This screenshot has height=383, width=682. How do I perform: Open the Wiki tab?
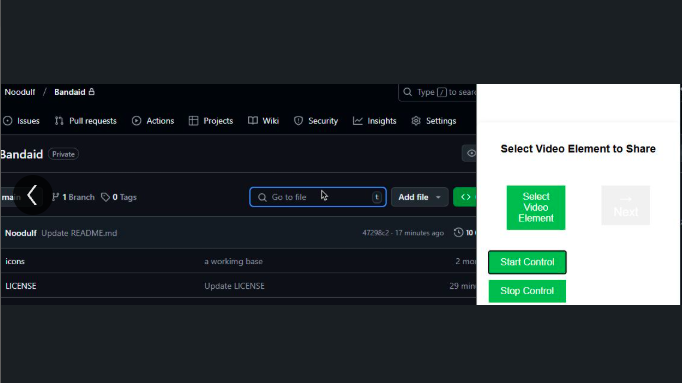(x=264, y=121)
